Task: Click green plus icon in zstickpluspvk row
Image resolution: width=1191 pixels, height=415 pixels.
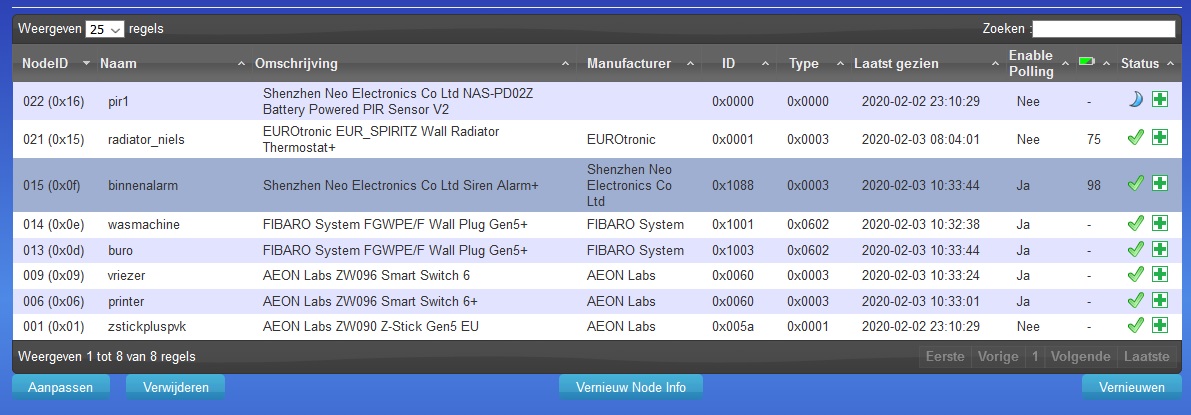Action: [x=1160, y=325]
